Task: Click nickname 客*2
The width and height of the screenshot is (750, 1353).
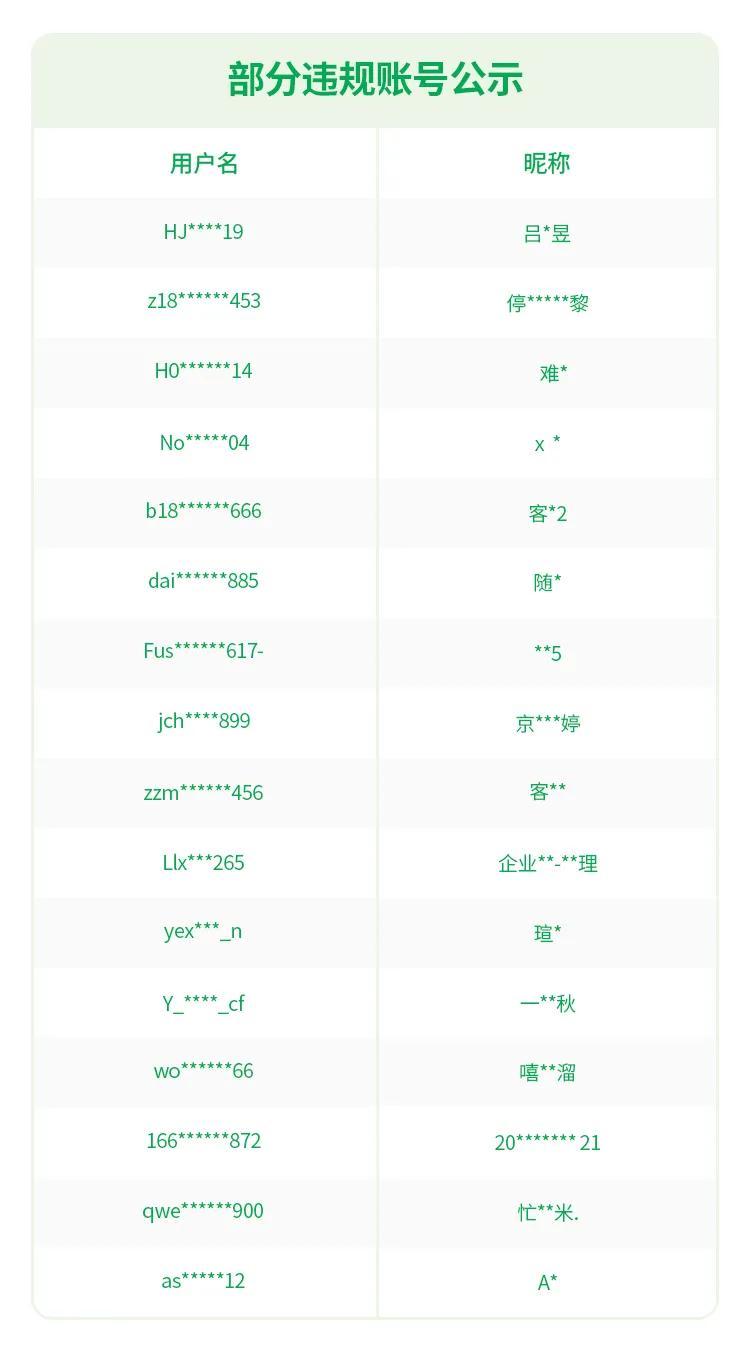Action: click(x=547, y=513)
